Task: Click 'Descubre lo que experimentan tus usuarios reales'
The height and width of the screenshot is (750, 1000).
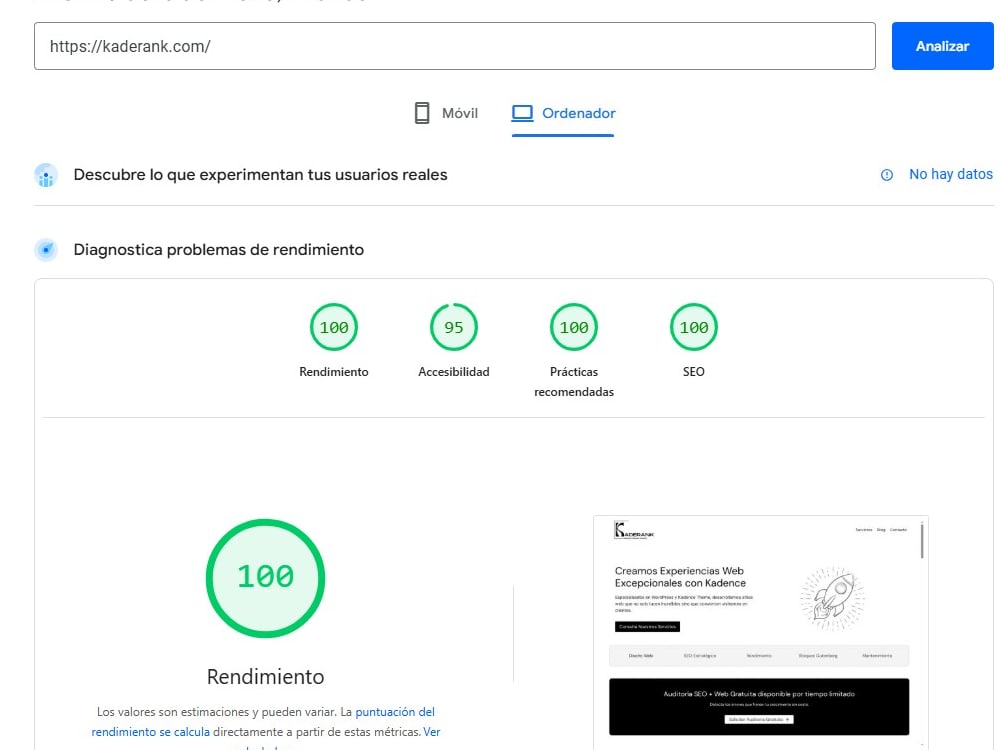Action: (x=260, y=175)
